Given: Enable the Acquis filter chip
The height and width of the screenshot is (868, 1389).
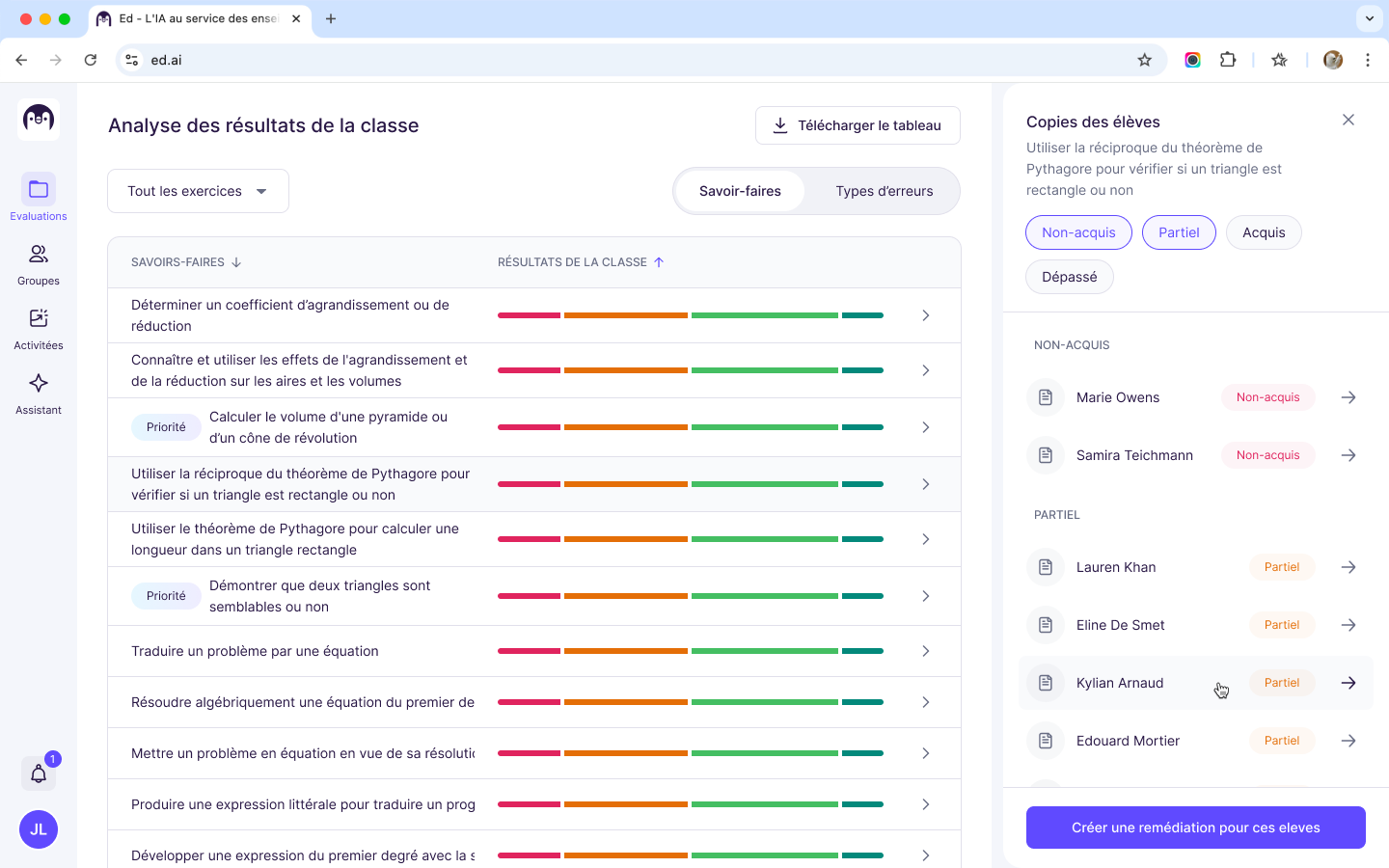Looking at the screenshot, I should coord(1264,232).
